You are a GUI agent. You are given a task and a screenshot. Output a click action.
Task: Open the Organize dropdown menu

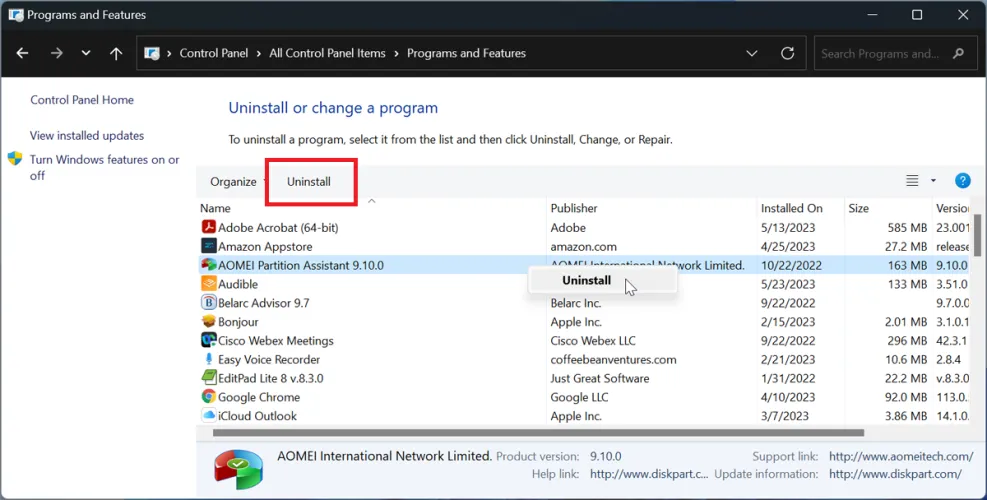click(237, 182)
